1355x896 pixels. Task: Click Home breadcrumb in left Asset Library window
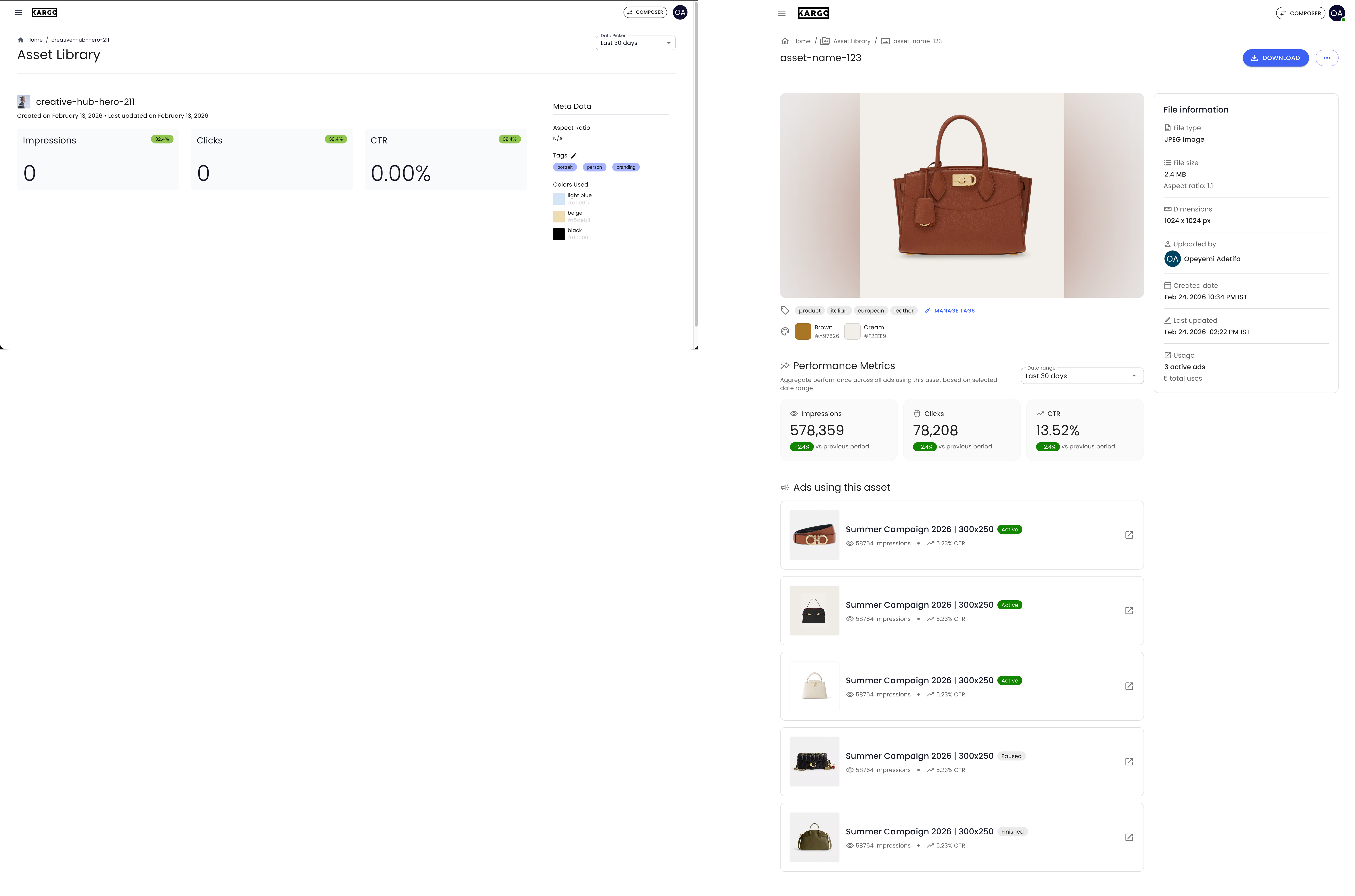click(30, 40)
